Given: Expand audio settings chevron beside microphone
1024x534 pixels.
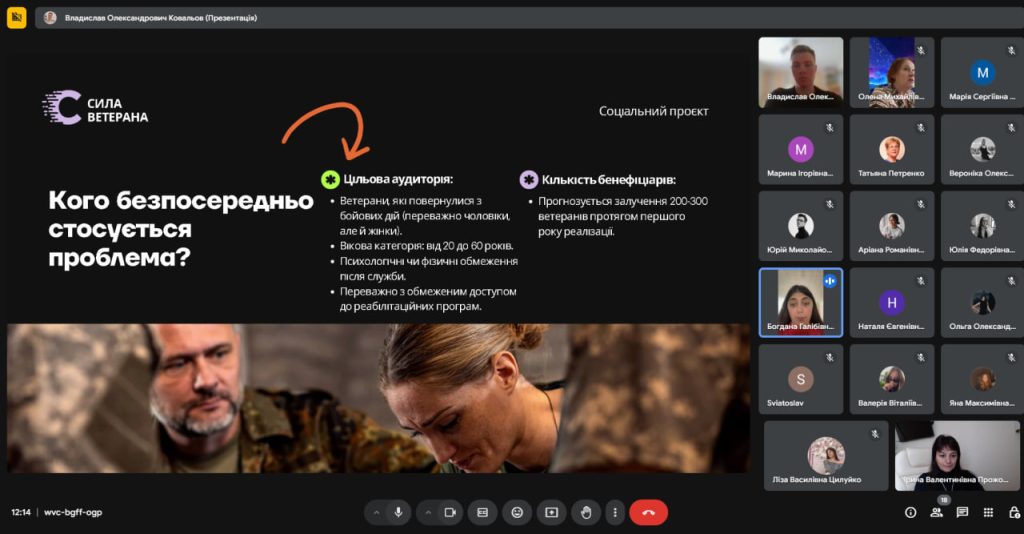Looking at the screenshot, I should [x=376, y=512].
